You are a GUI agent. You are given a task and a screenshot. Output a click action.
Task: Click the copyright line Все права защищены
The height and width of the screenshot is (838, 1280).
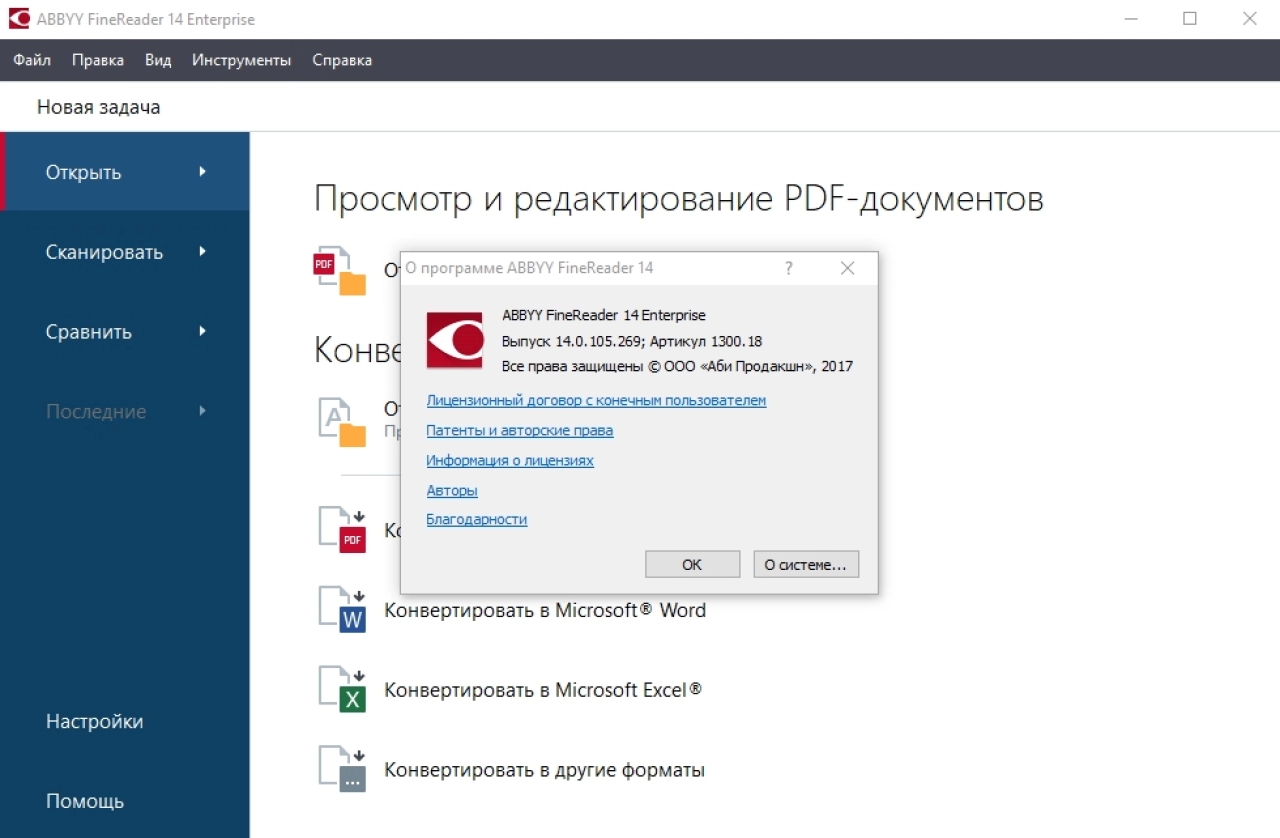pyautogui.click(x=677, y=366)
